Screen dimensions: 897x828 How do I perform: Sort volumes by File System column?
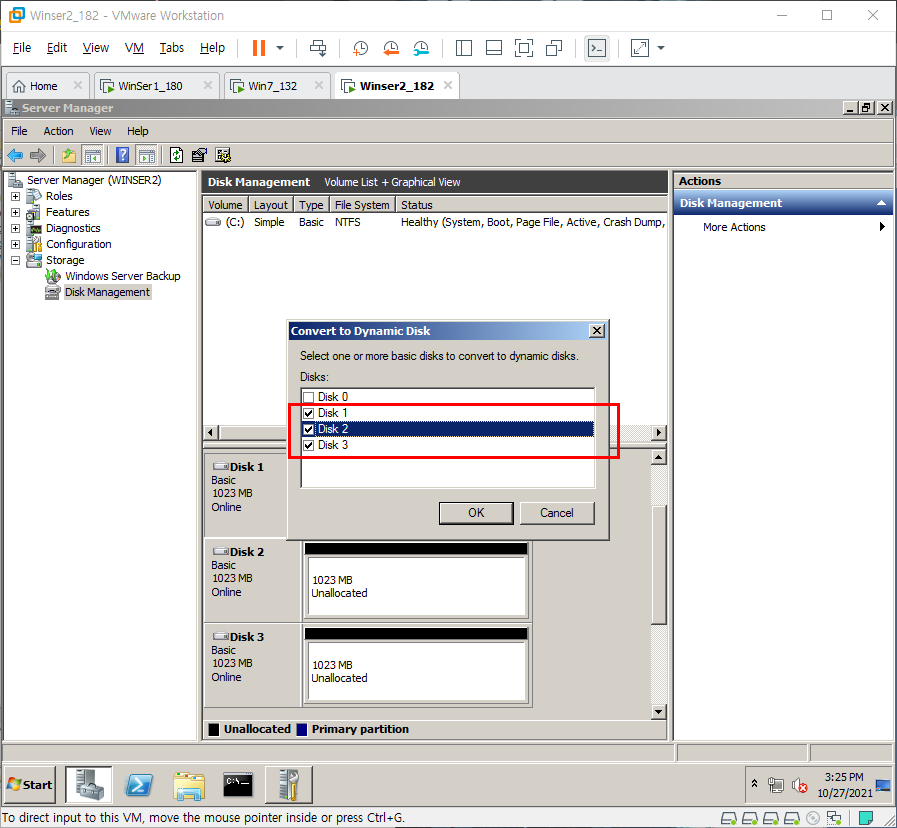362,205
